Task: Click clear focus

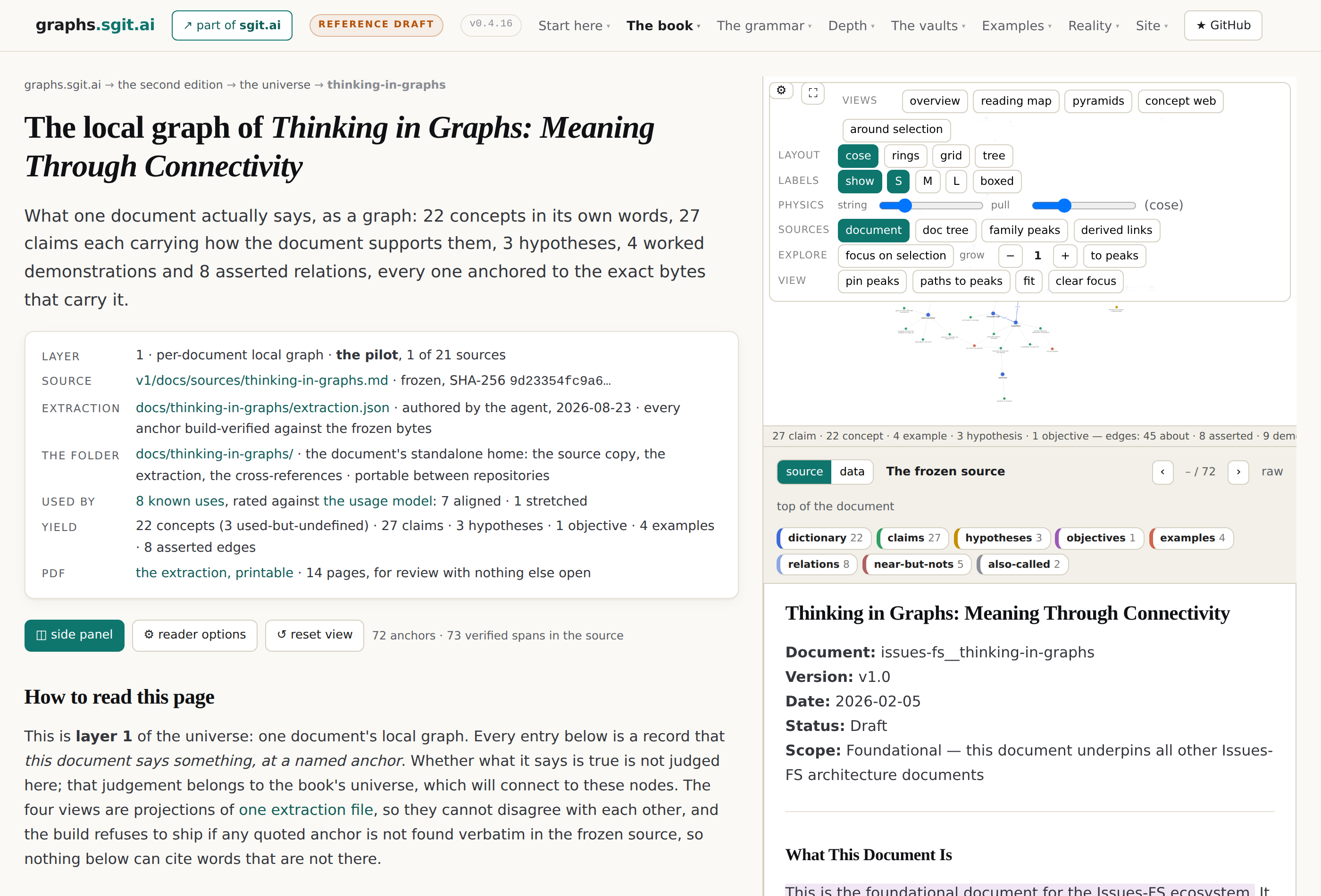Action: click(1086, 281)
